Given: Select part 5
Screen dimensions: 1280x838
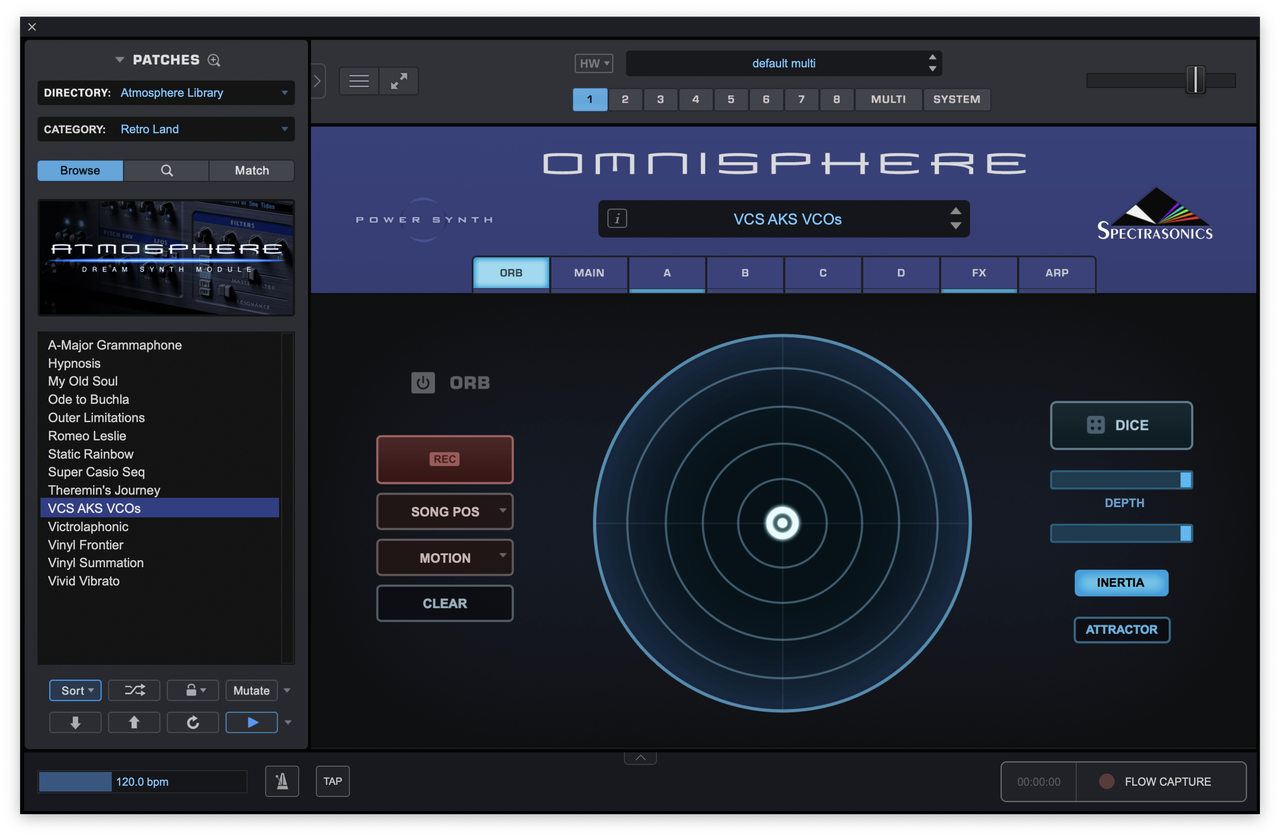Looking at the screenshot, I should click(731, 99).
